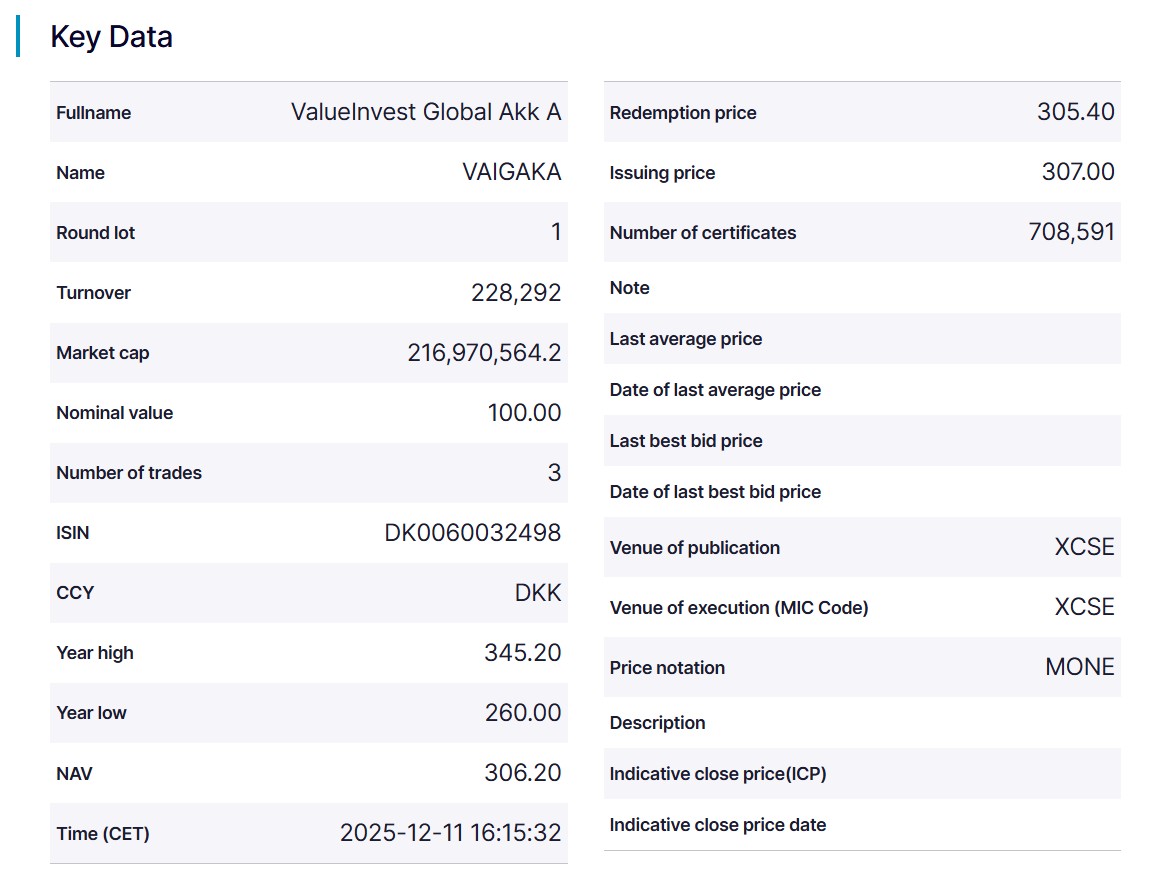This screenshot has height=873, width=1159.
Task: Click the Last best bid price label
Action: [x=685, y=441]
